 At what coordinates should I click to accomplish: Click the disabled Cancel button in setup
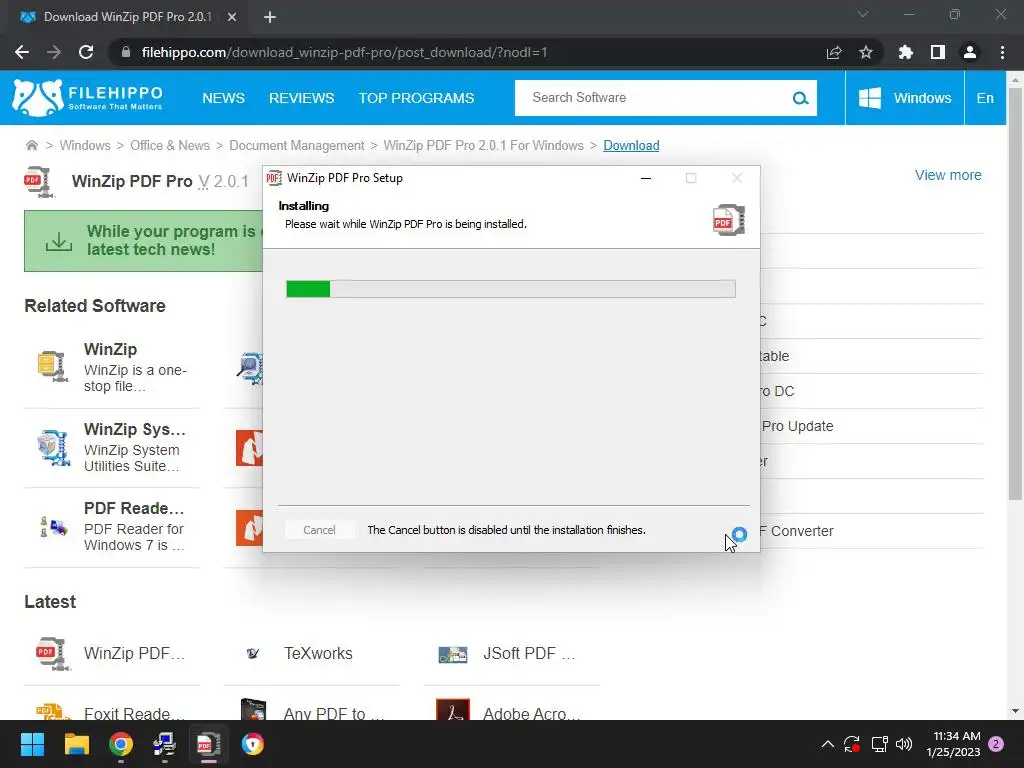click(x=319, y=530)
